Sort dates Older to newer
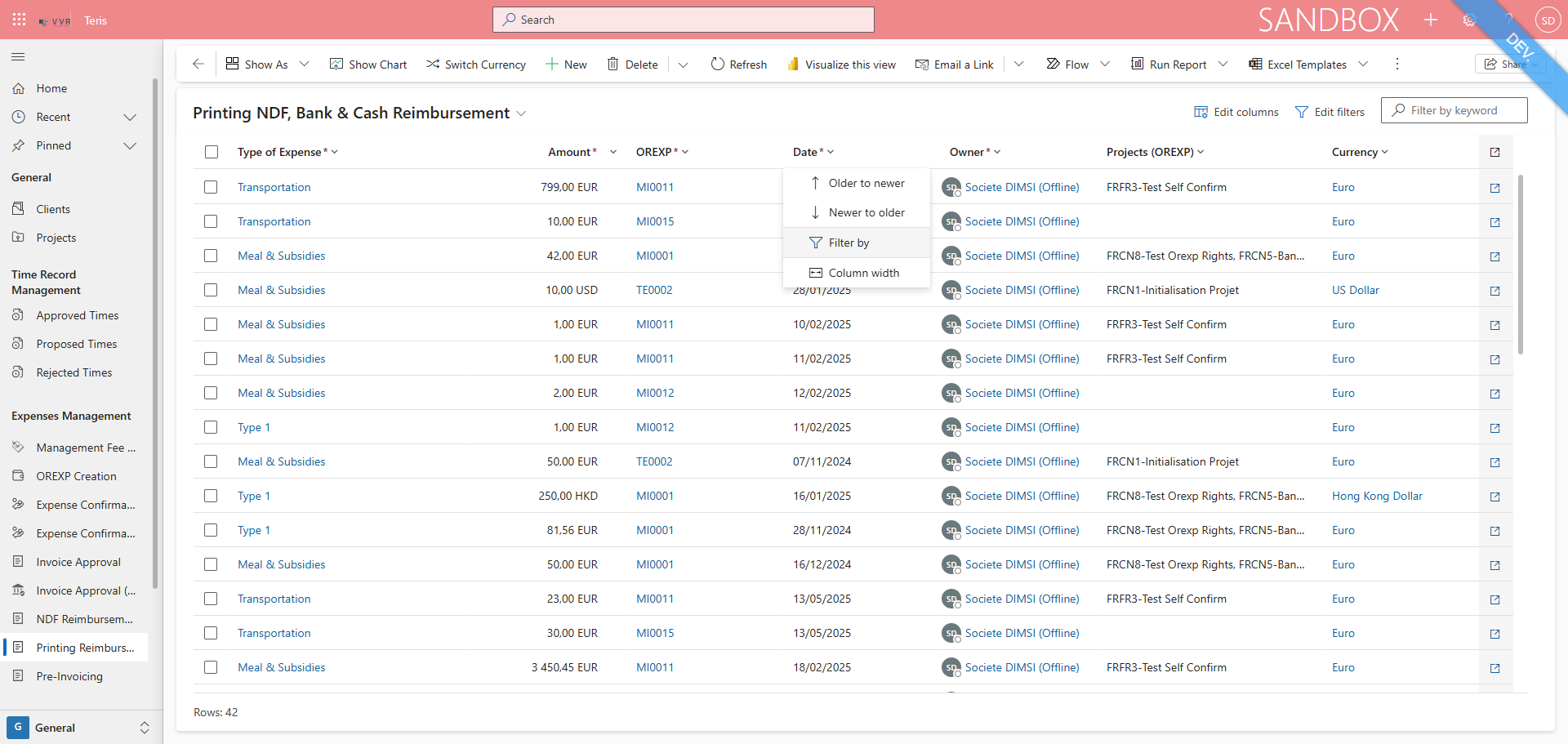The width and height of the screenshot is (1568, 744). click(857, 183)
